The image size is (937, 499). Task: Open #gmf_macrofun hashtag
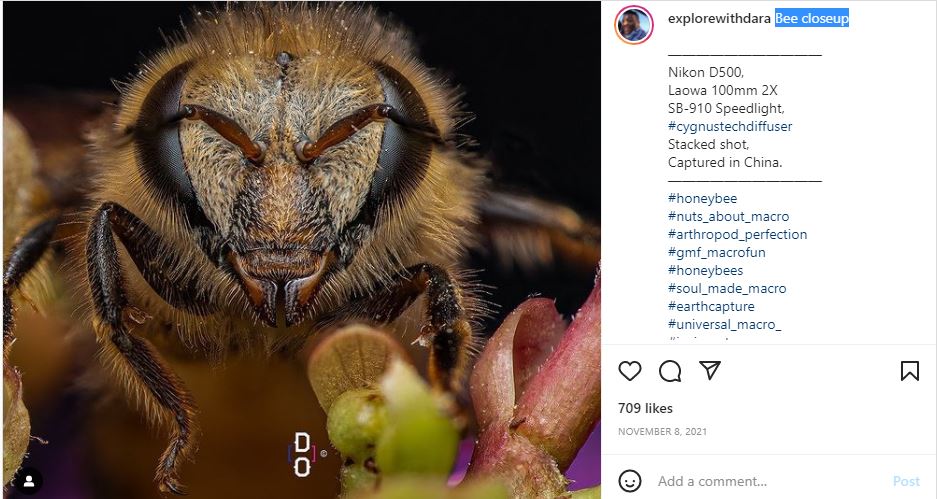(715, 253)
